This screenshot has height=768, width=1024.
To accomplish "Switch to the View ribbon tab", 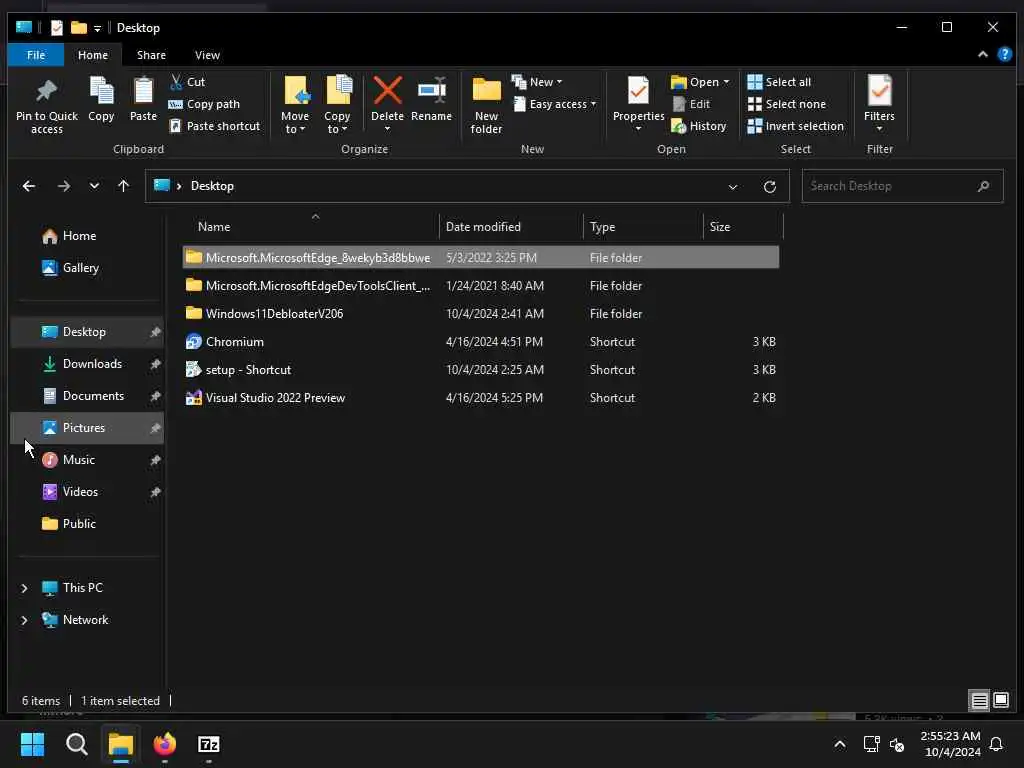I will pos(207,55).
